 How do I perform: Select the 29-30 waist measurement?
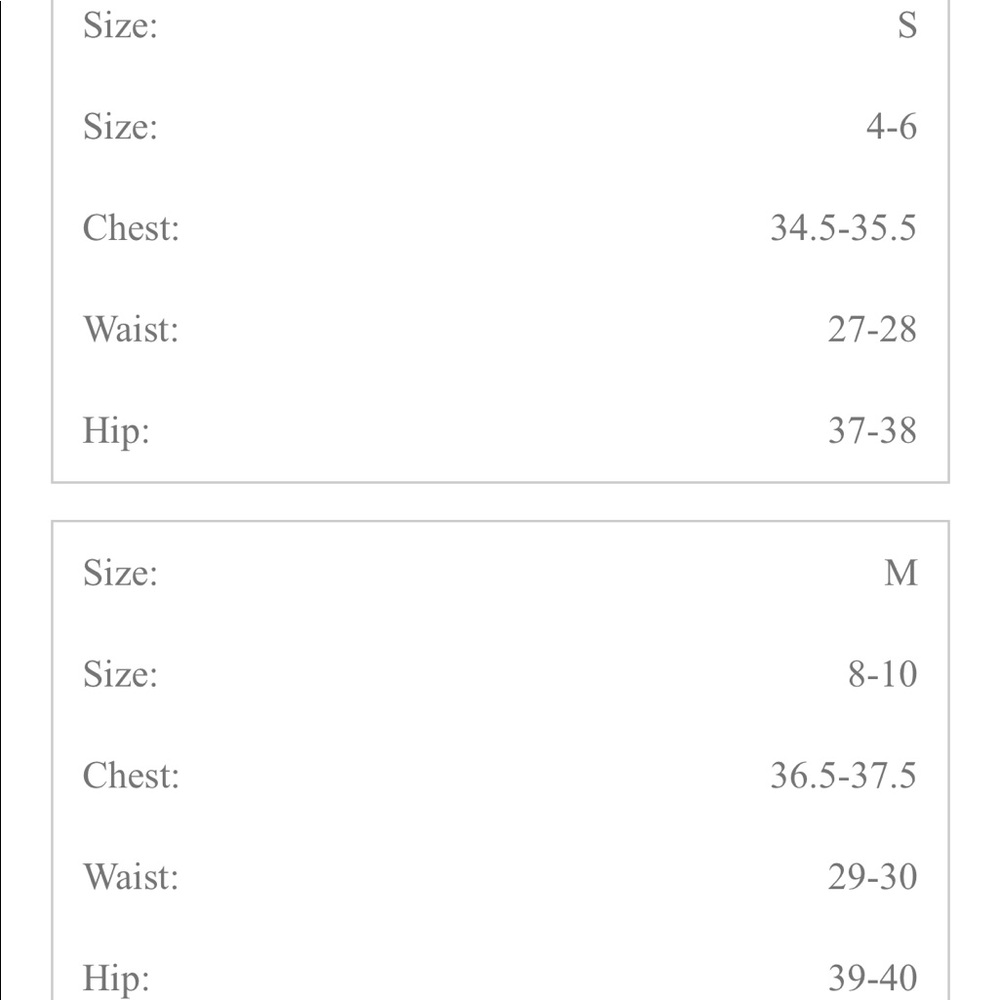(x=872, y=877)
